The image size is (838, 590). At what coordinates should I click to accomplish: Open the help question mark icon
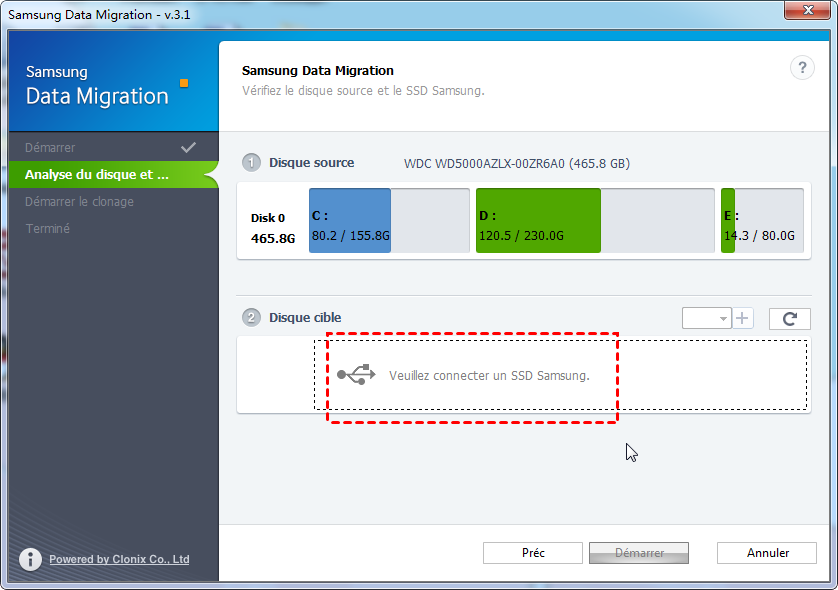(x=802, y=68)
